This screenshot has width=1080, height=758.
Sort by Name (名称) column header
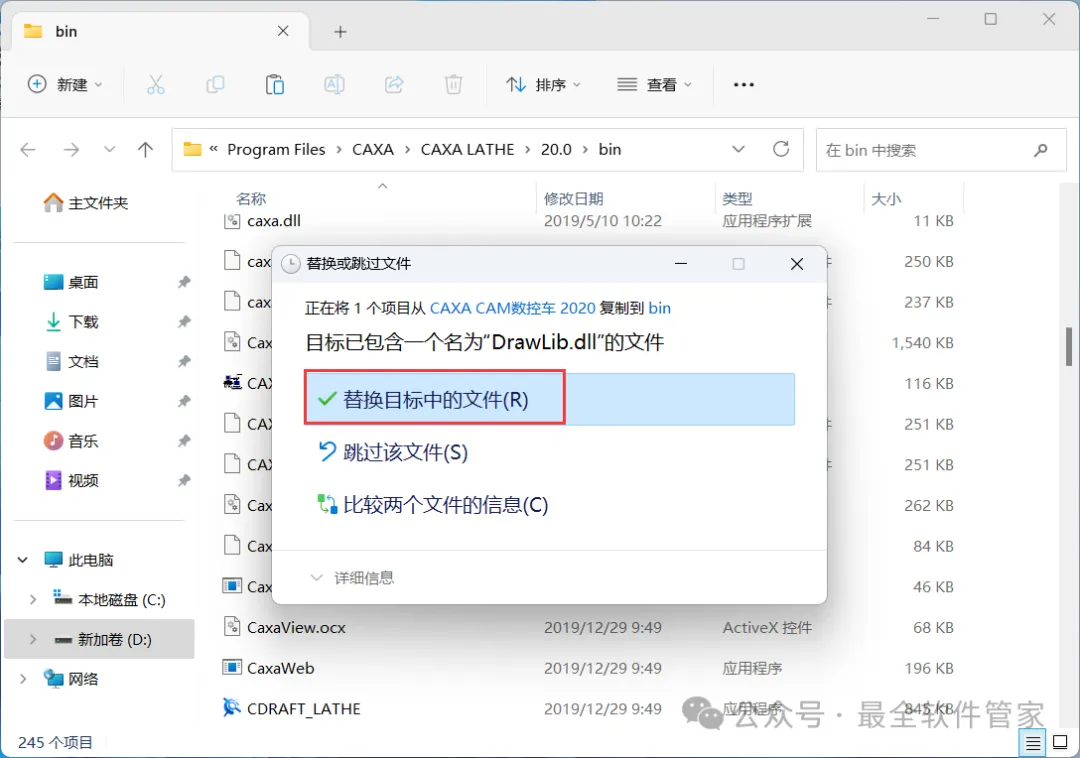[x=251, y=199]
